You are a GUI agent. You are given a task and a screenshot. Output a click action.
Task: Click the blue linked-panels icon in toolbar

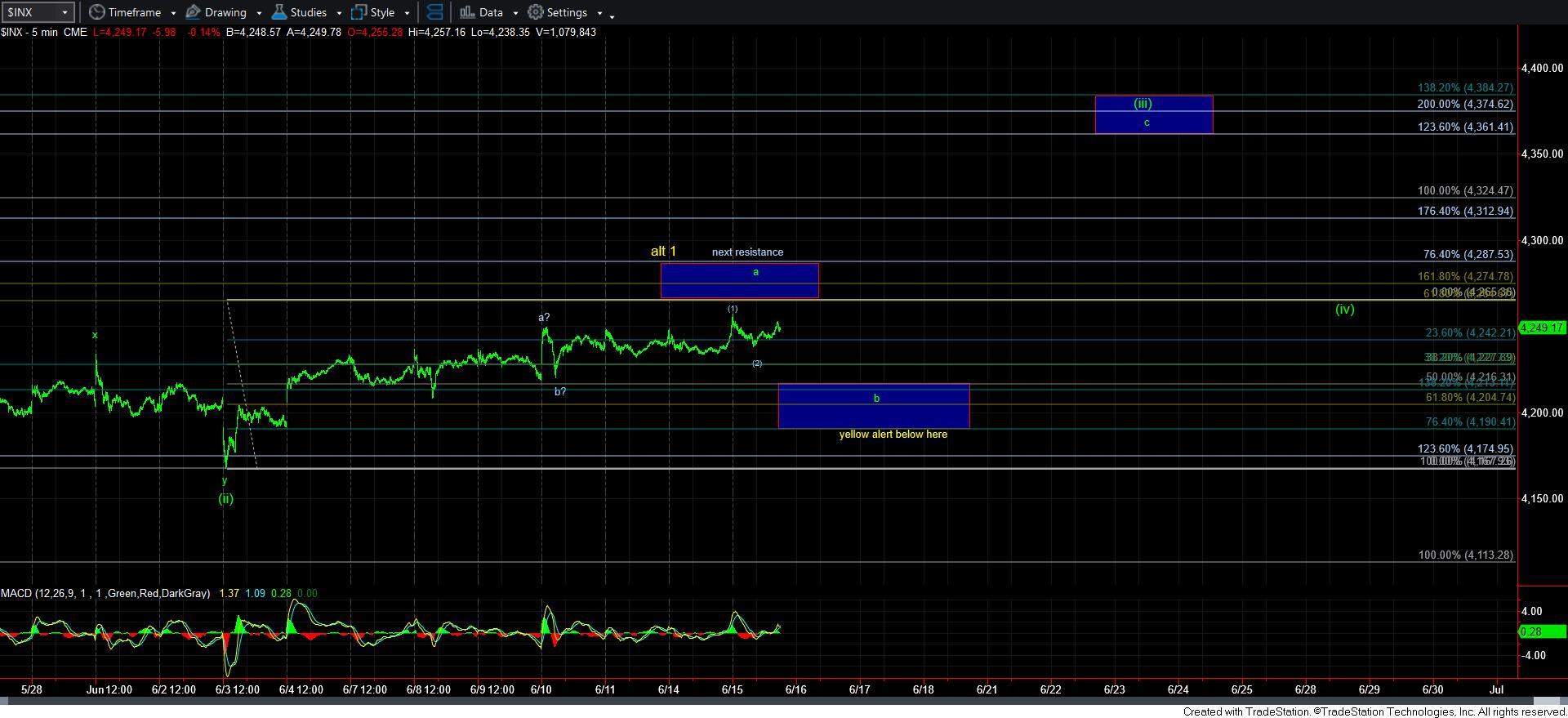tap(435, 12)
